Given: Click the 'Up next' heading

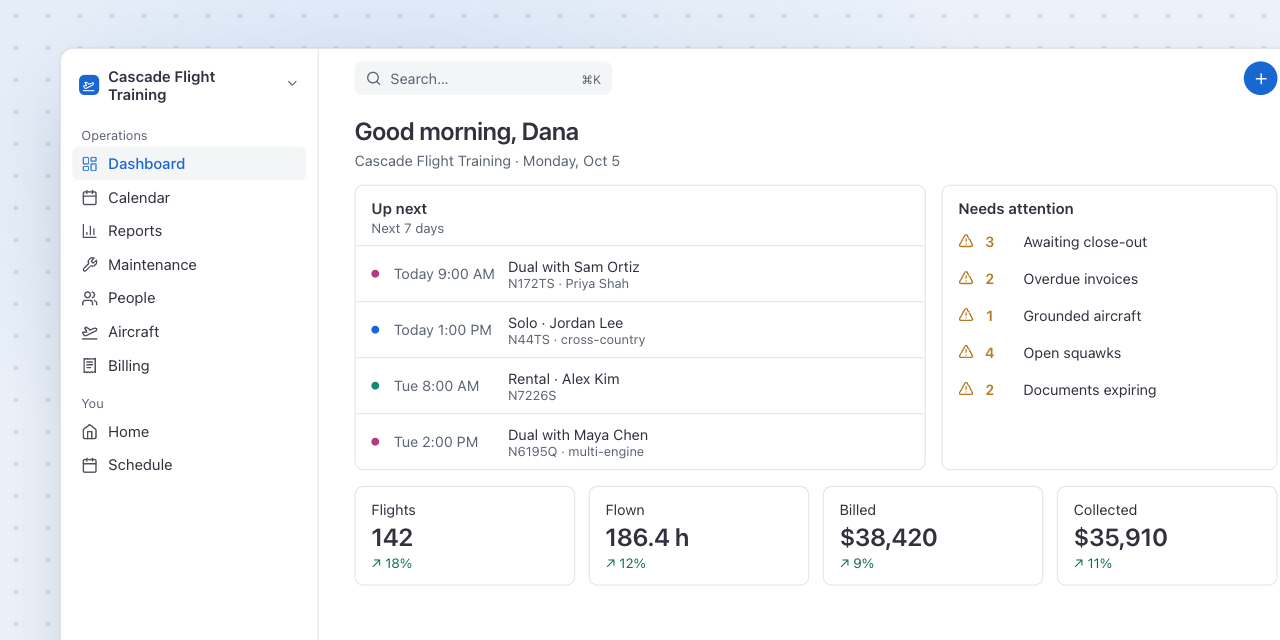Looking at the screenshot, I should click(399, 209).
